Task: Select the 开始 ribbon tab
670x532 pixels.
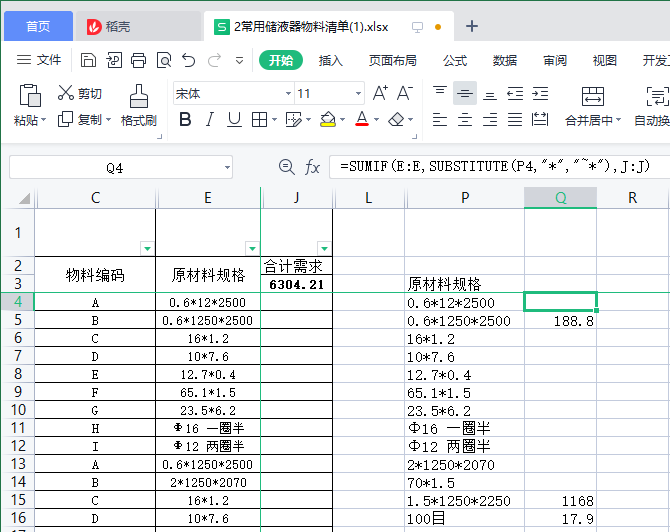Action: click(x=281, y=60)
